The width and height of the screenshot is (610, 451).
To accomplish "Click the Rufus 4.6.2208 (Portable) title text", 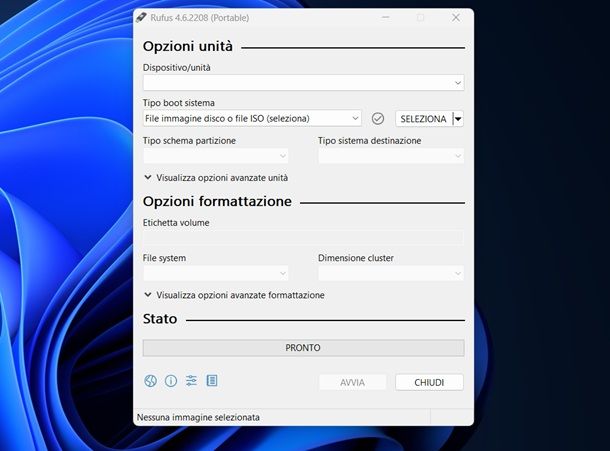I will [200, 18].
